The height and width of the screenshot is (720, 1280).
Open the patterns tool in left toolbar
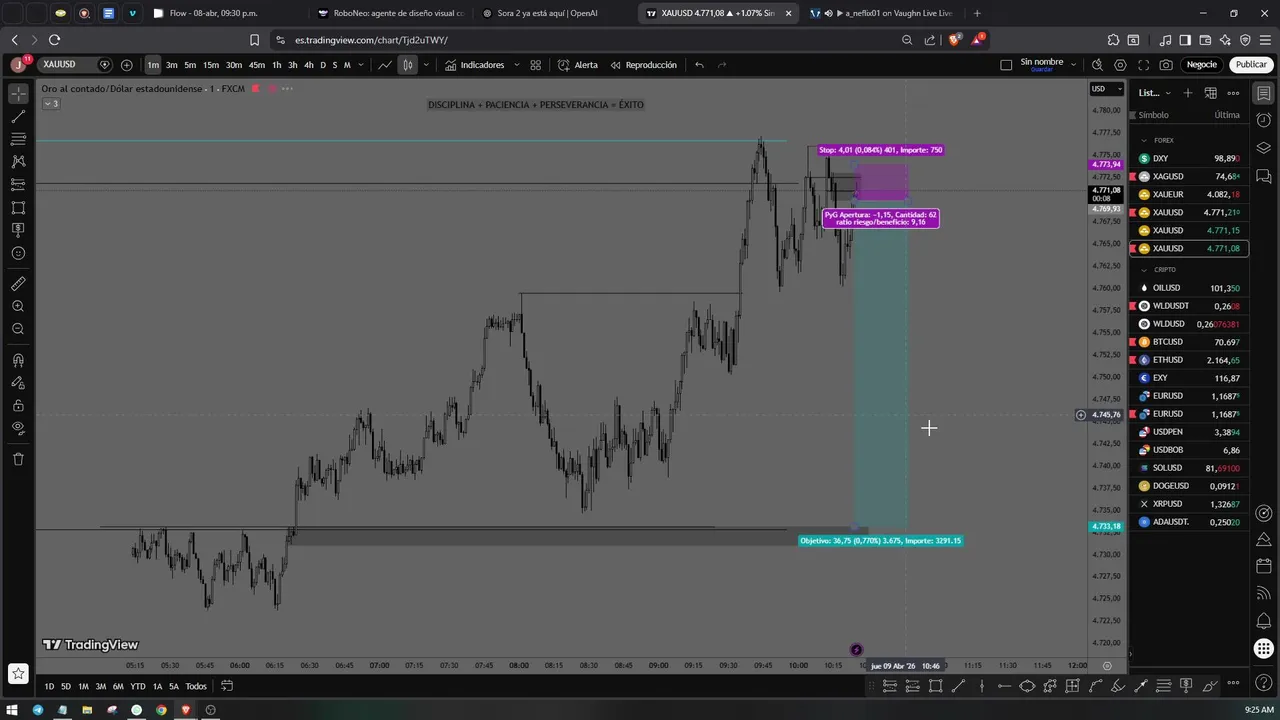click(18, 162)
